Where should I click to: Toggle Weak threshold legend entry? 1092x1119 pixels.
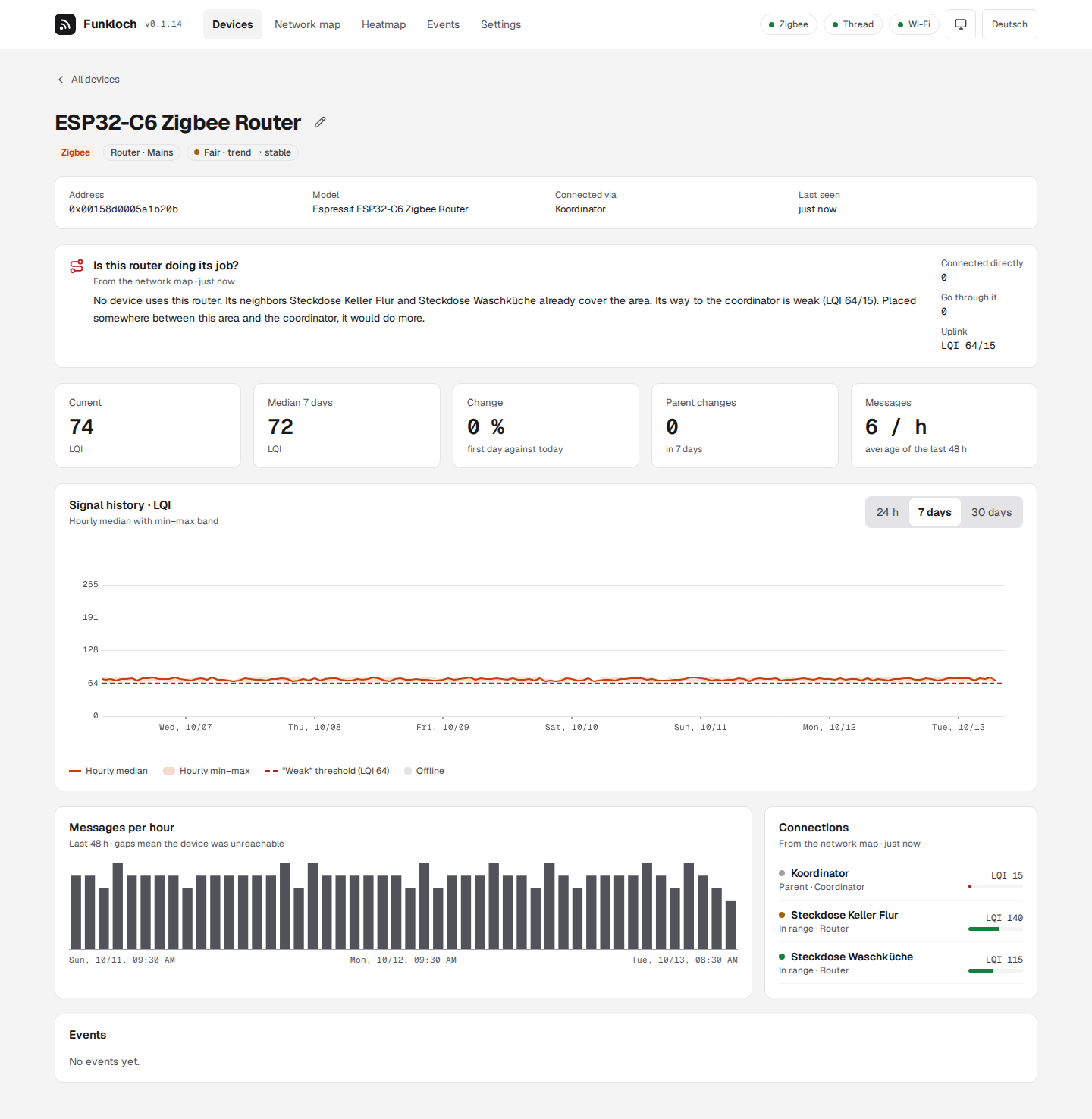328,771
